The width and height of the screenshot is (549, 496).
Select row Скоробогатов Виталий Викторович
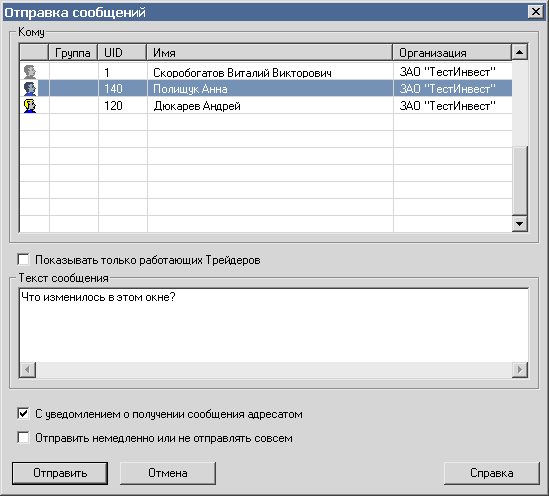266,72
